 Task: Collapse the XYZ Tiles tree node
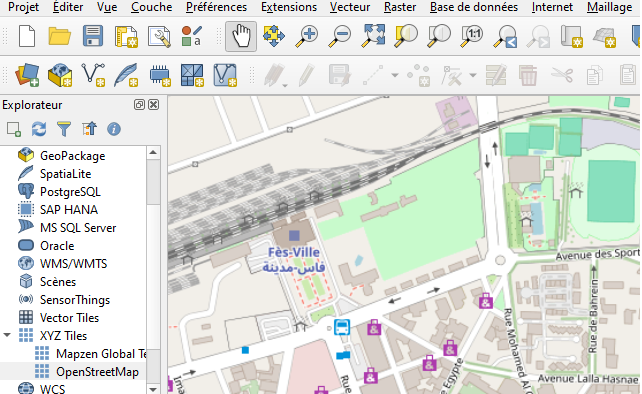point(7,335)
